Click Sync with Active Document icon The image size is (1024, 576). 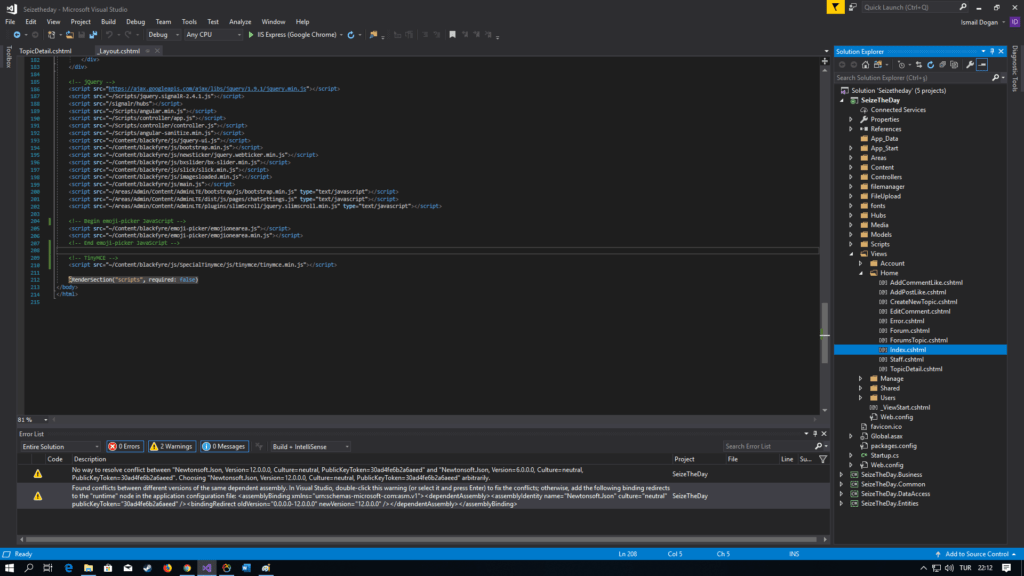[919, 65]
